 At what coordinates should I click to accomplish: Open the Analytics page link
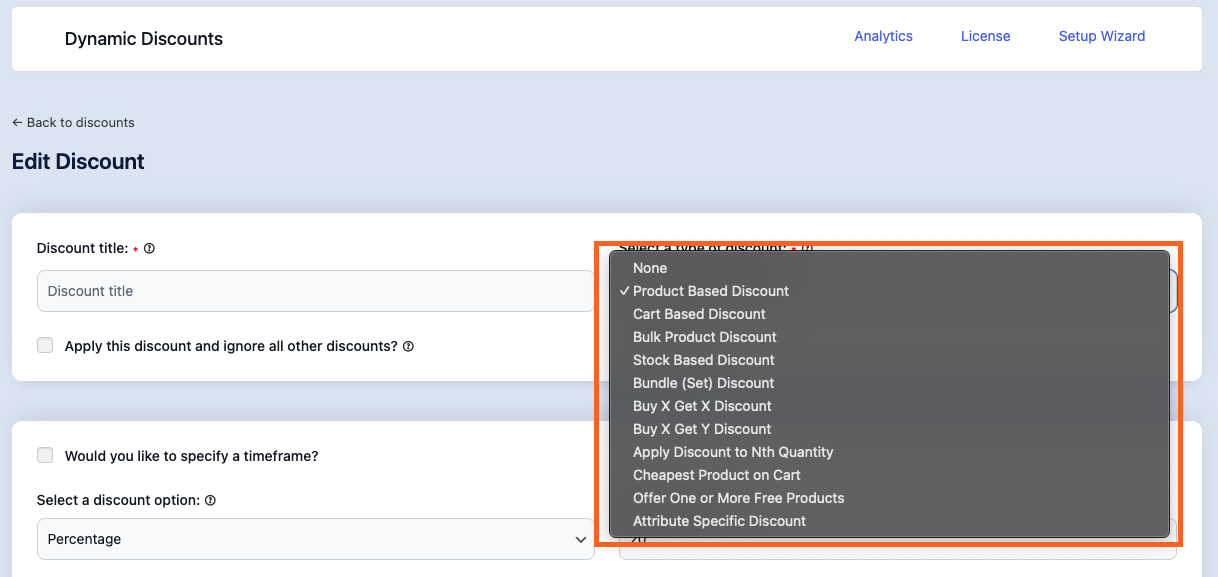tap(883, 36)
